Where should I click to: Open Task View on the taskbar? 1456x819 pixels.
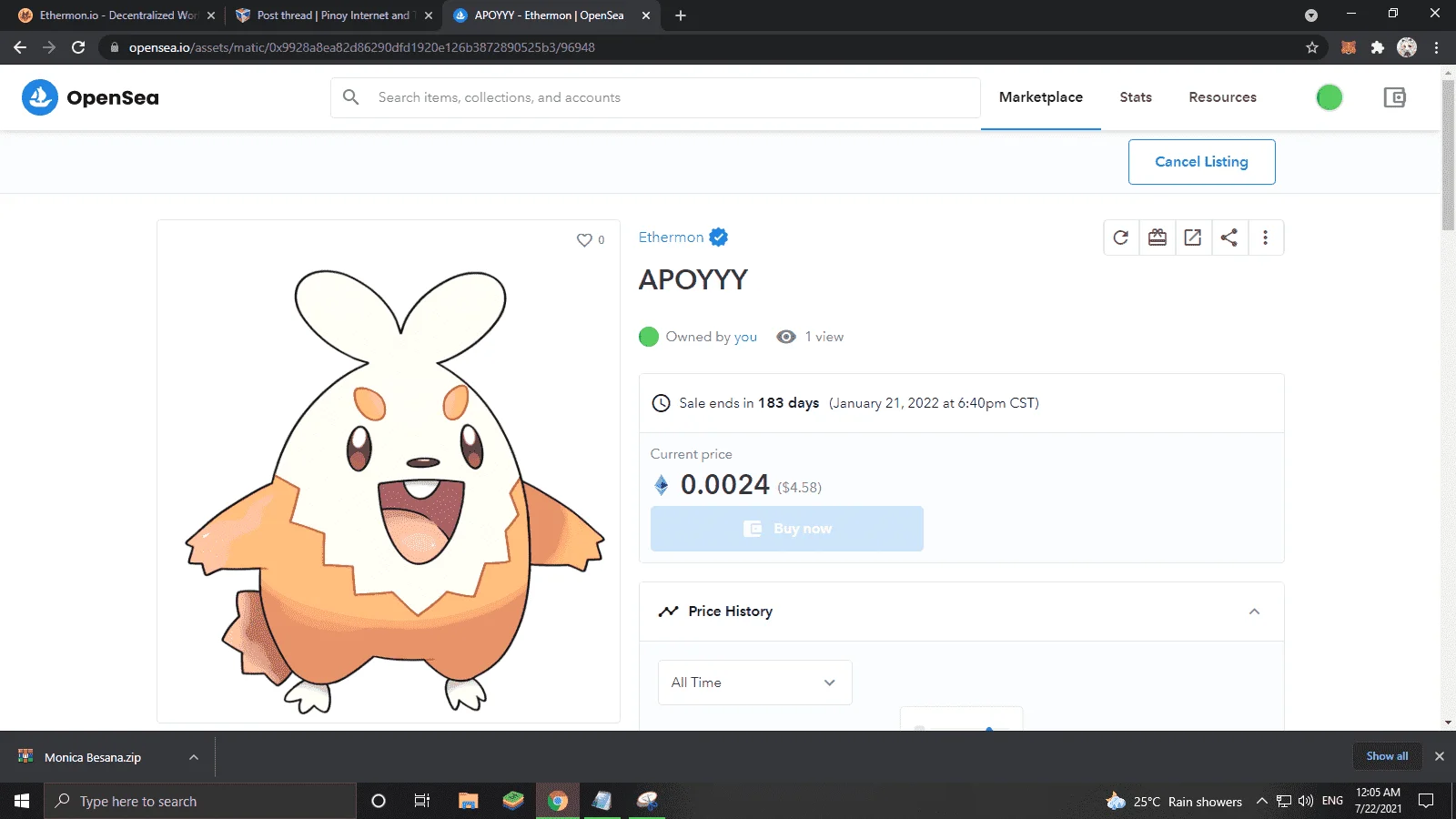coord(422,801)
